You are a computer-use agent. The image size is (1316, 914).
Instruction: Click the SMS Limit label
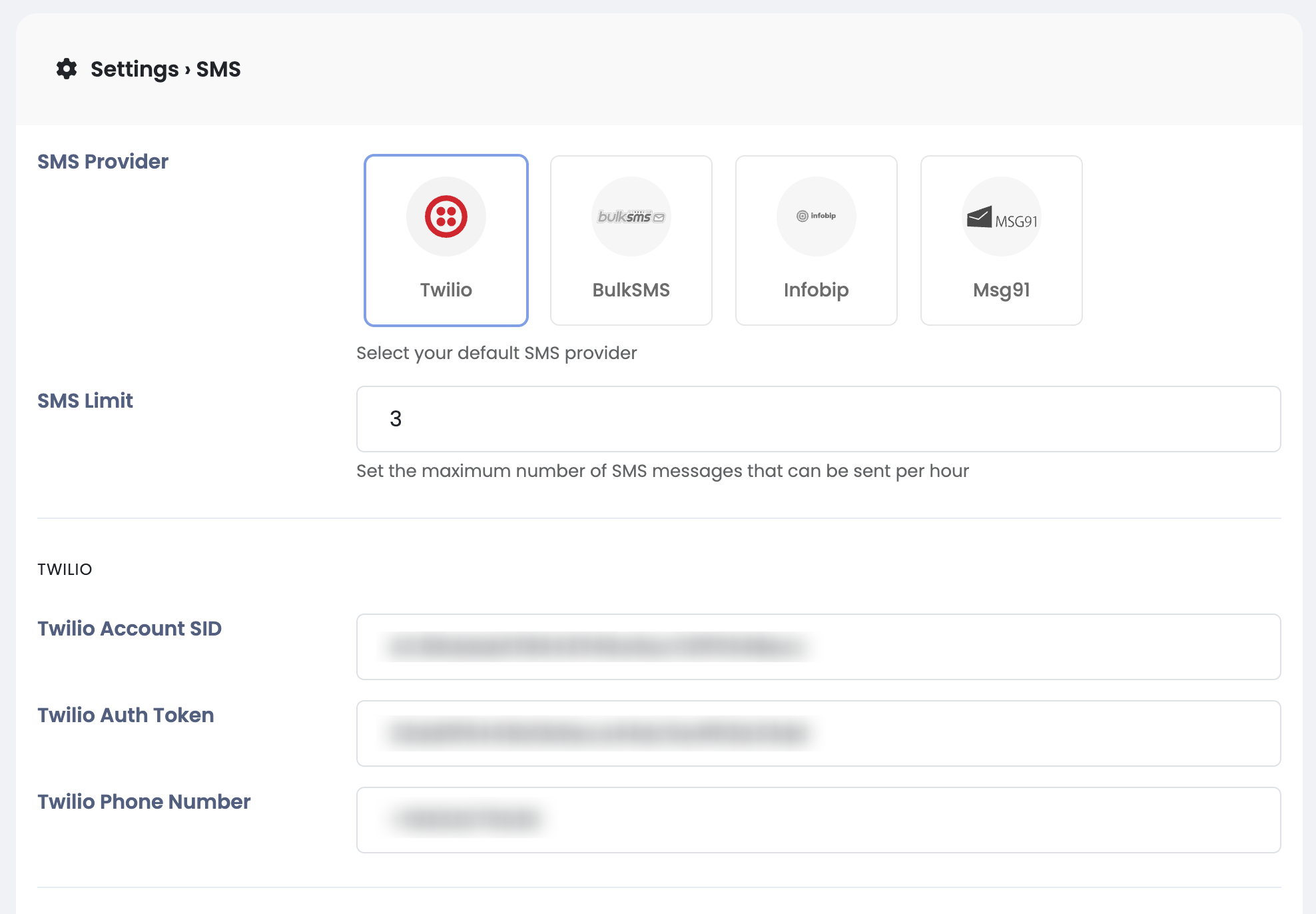point(85,400)
